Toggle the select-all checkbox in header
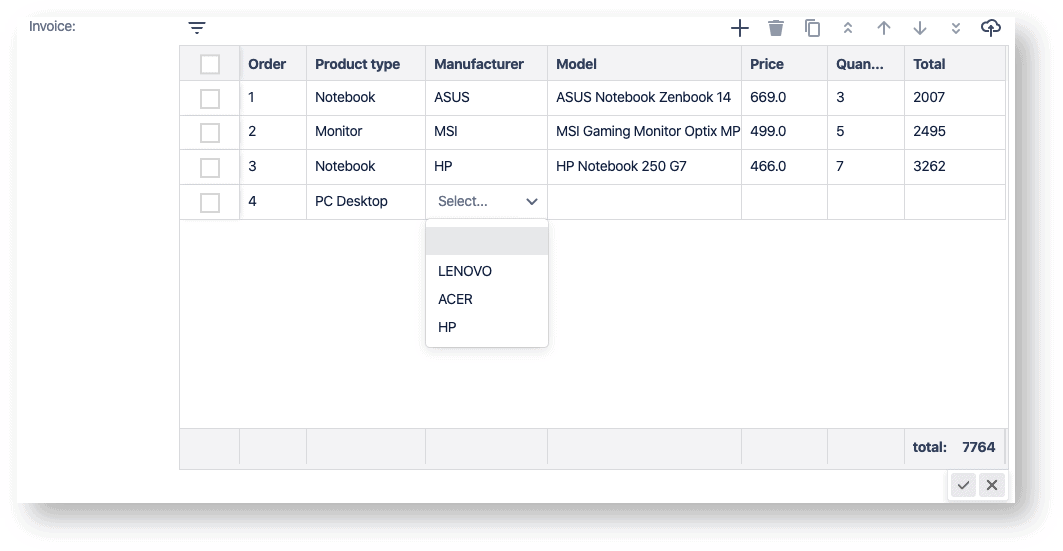The image size is (1063, 551). point(210,64)
